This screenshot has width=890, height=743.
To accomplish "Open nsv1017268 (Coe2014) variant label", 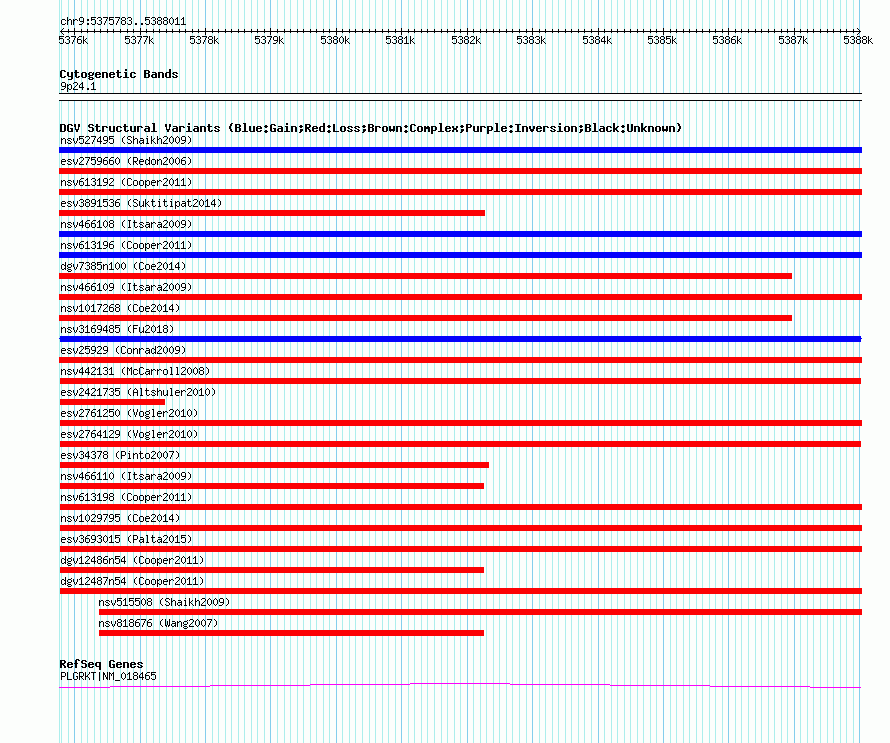I will tap(120, 308).
